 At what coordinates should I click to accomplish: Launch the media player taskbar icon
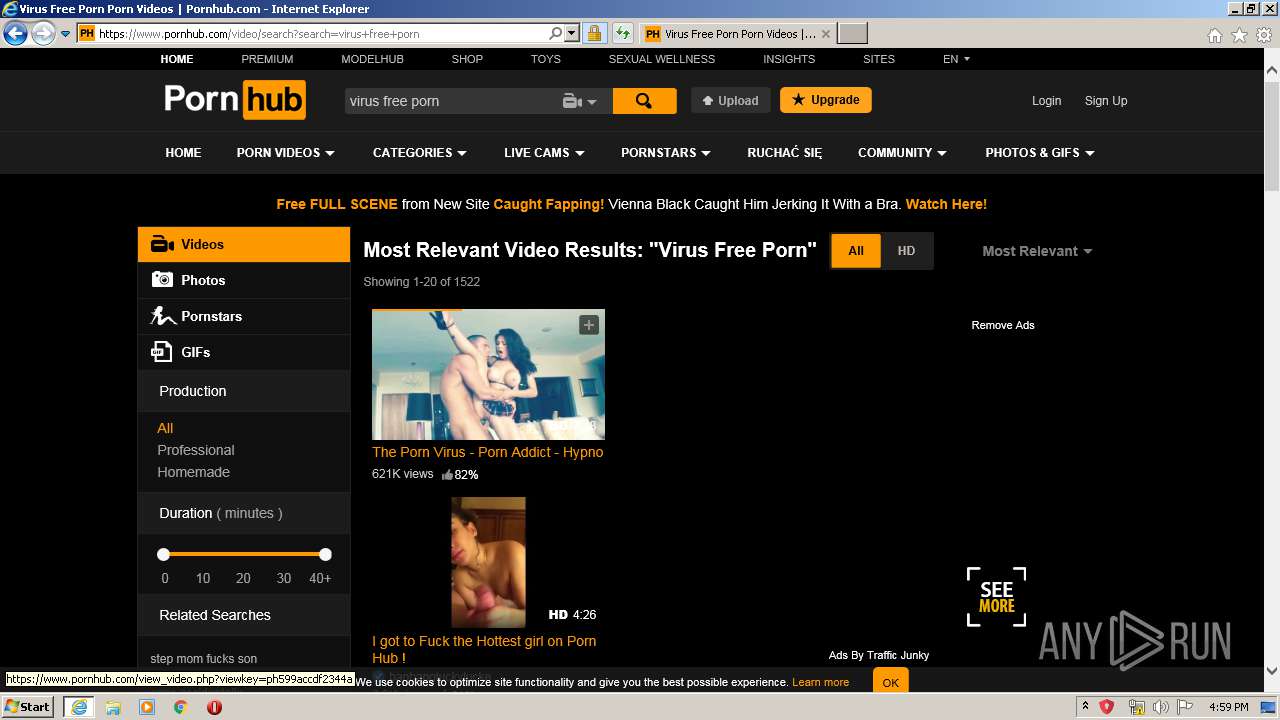click(147, 707)
